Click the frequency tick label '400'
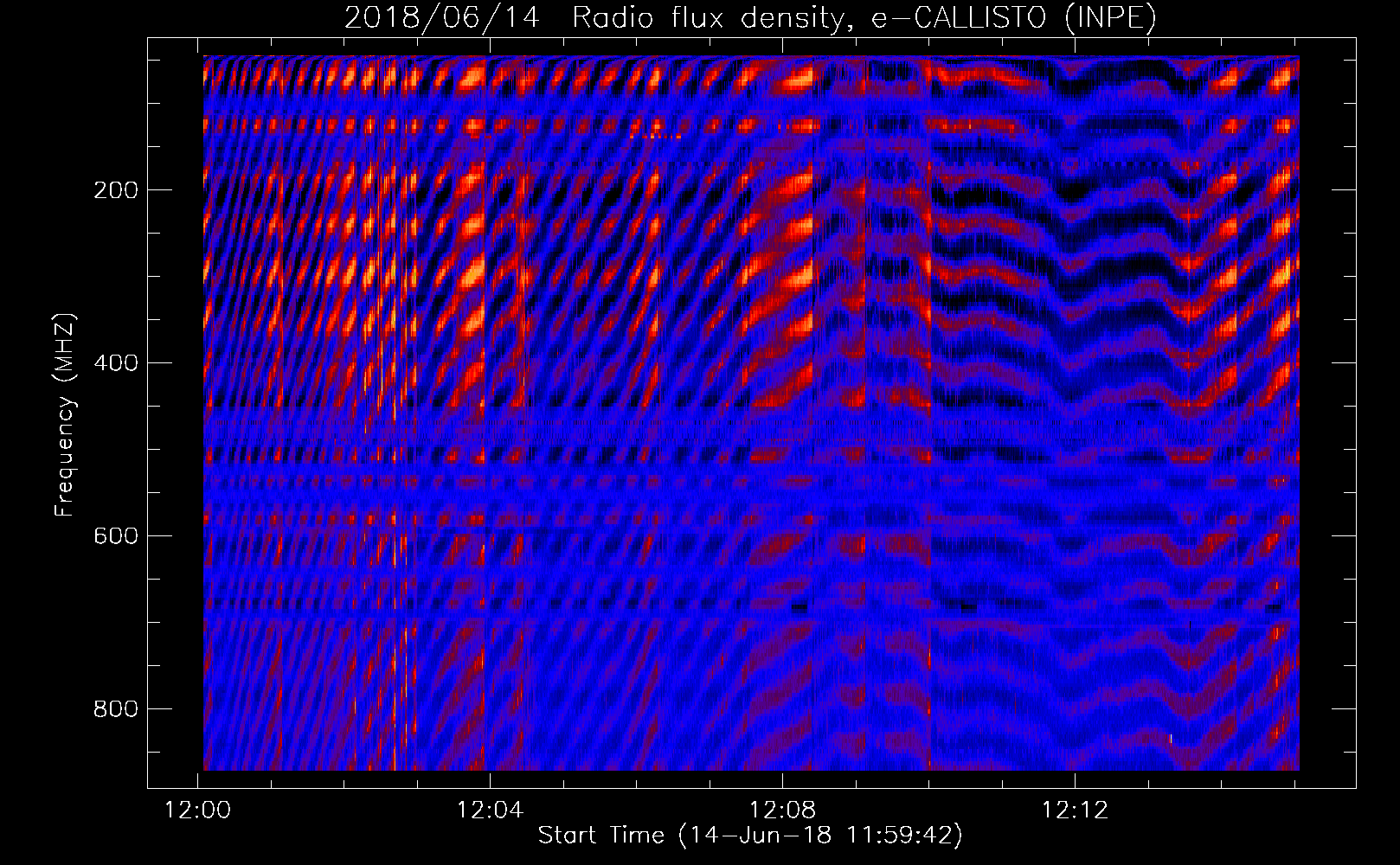 116,363
